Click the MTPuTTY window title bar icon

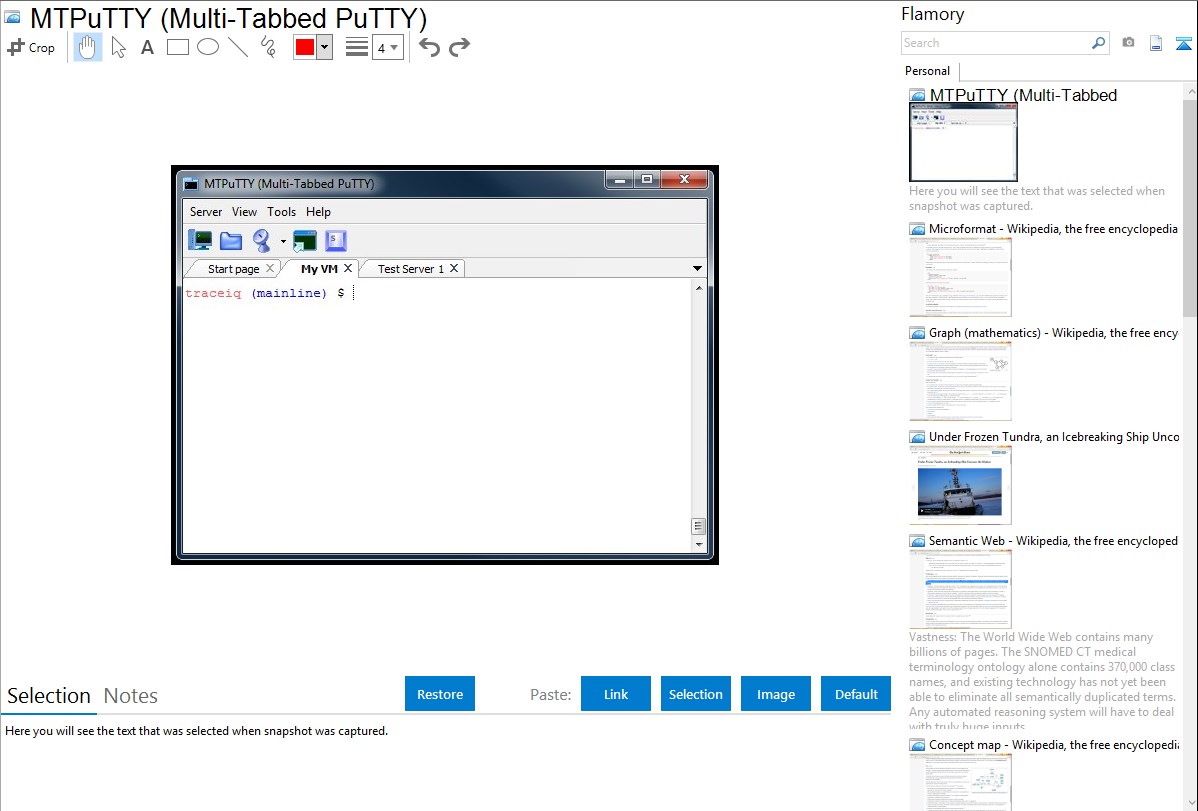191,183
